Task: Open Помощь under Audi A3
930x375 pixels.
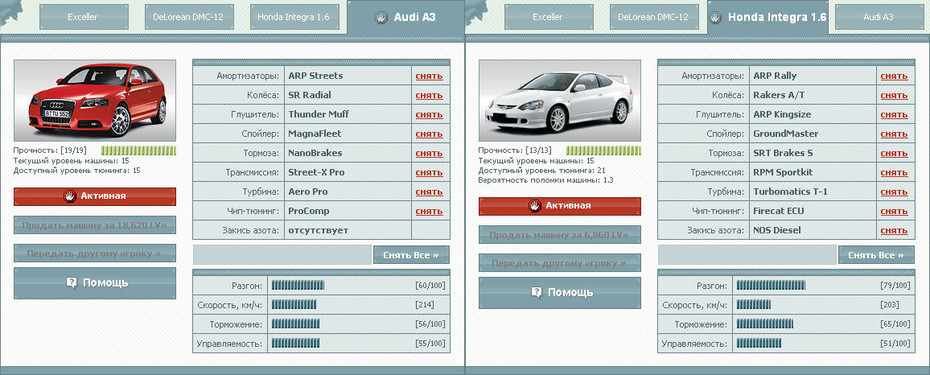Action: click(95, 283)
